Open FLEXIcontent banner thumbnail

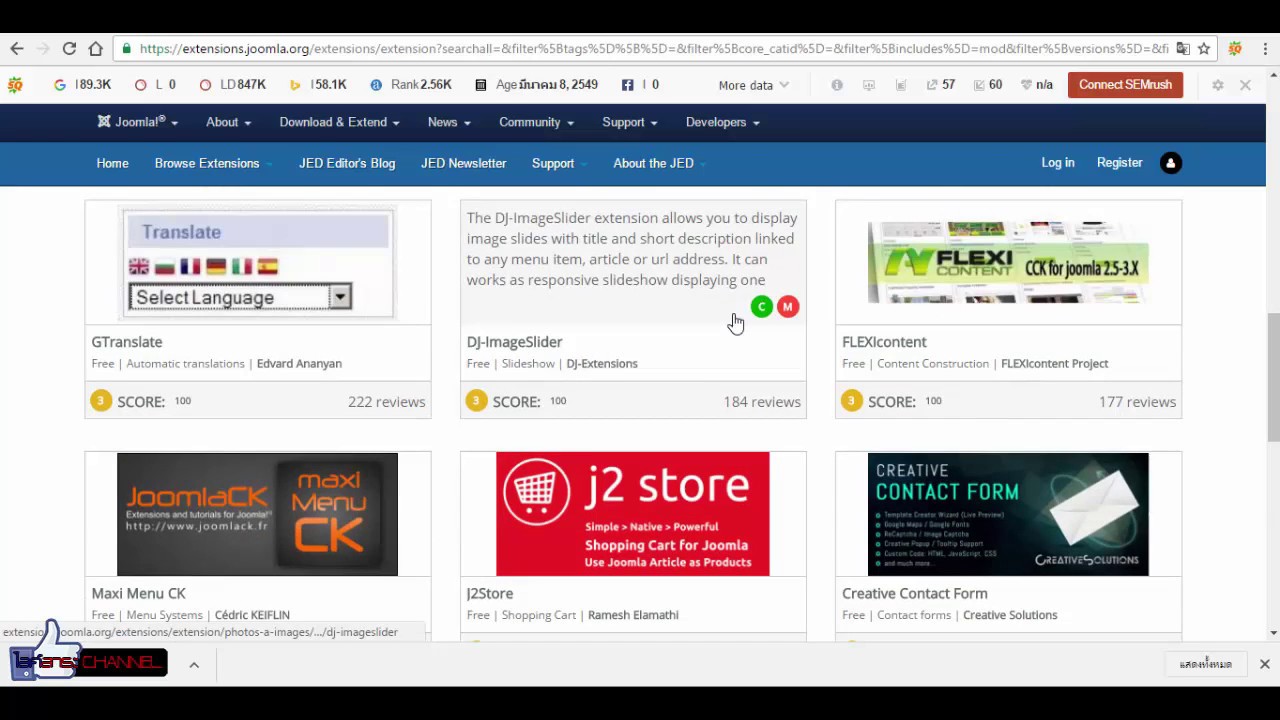(1008, 264)
